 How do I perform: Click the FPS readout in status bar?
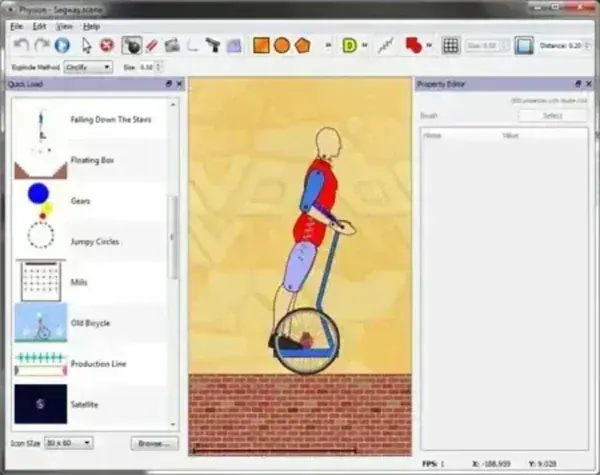[433, 464]
